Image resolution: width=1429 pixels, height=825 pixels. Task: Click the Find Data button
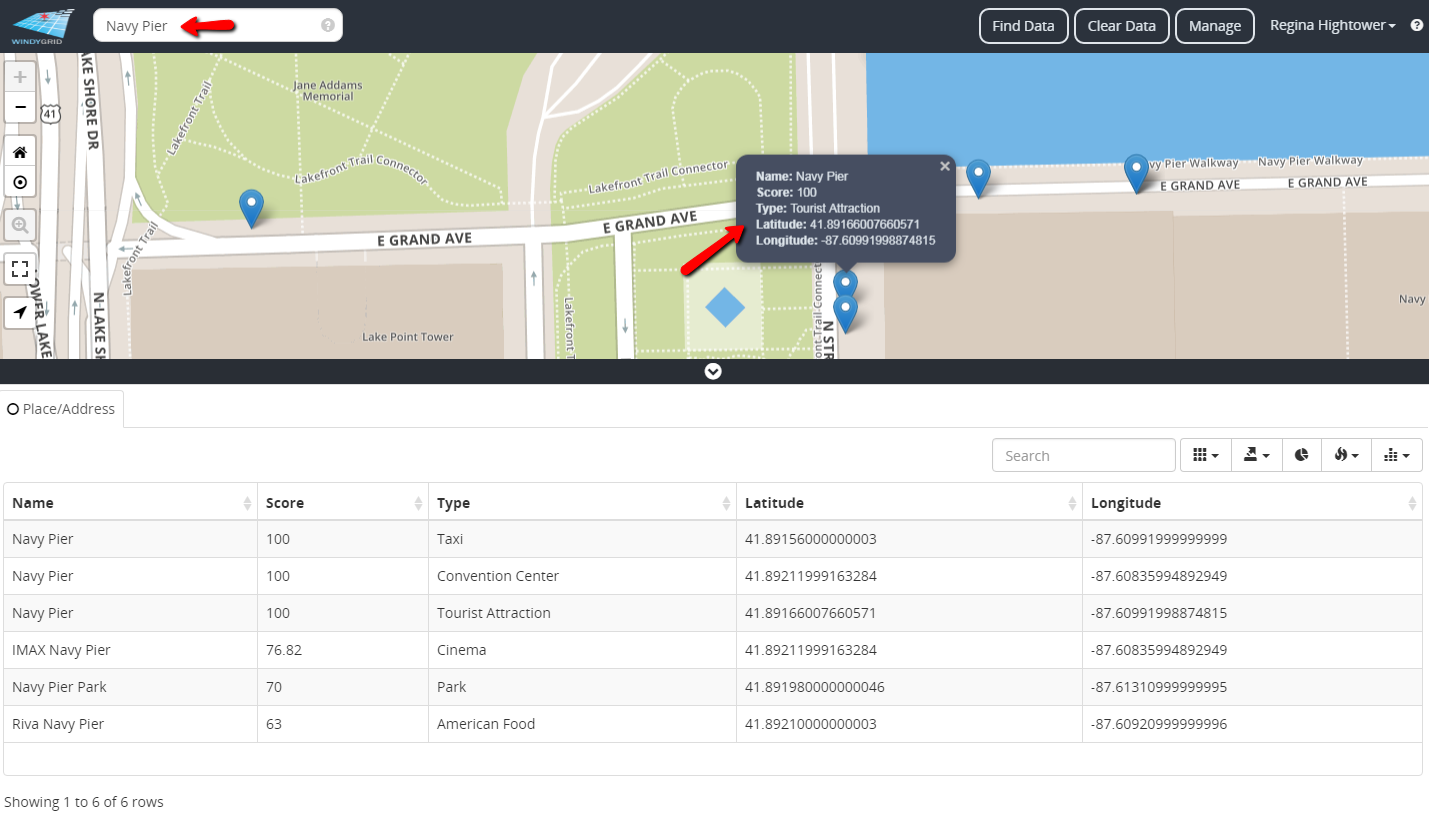coord(1023,26)
